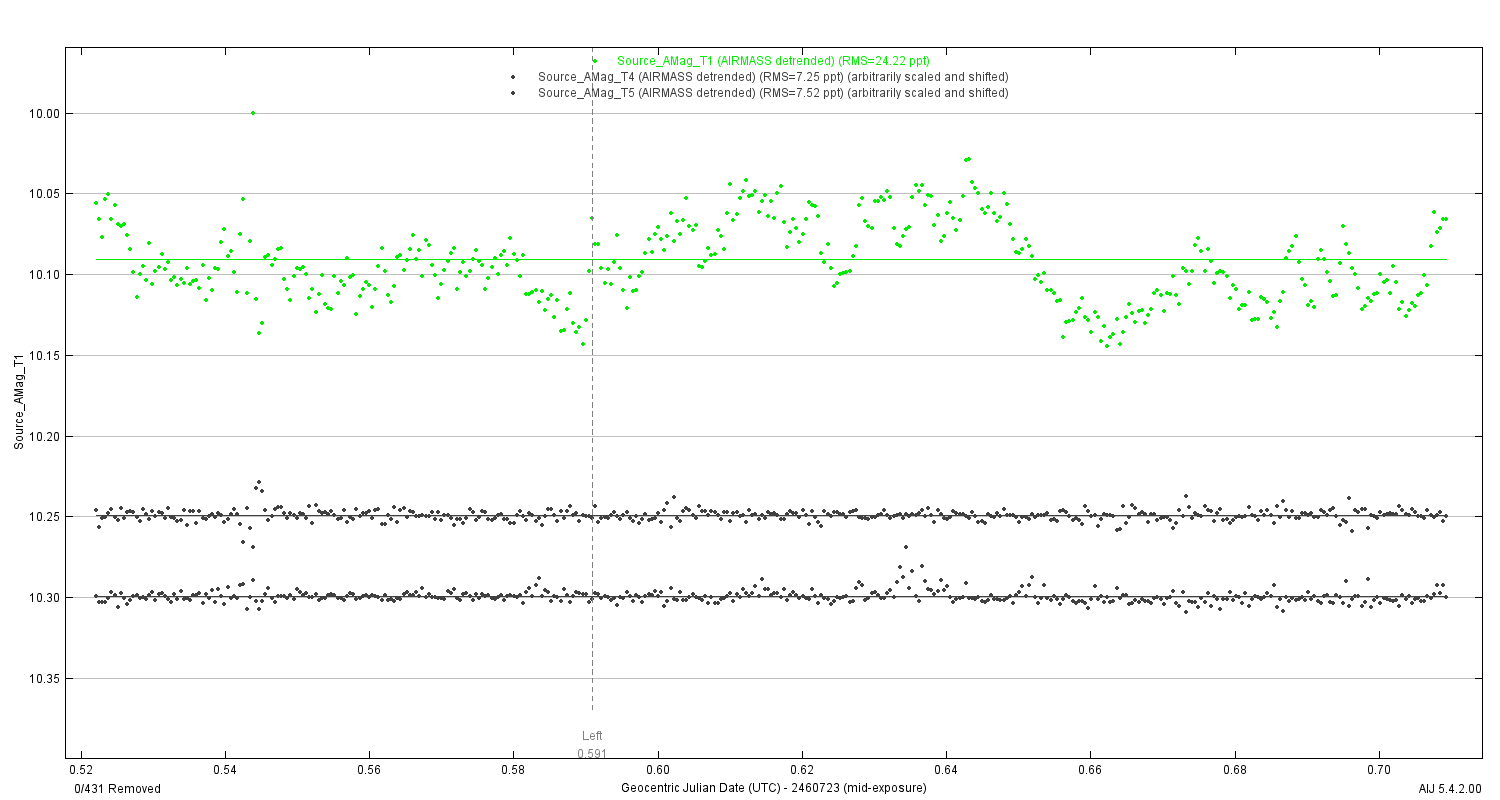Image resolution: width=1500 pixels, height=800 pixels.
Task: Click the 0.591 marker value
Action: [592, 753]
